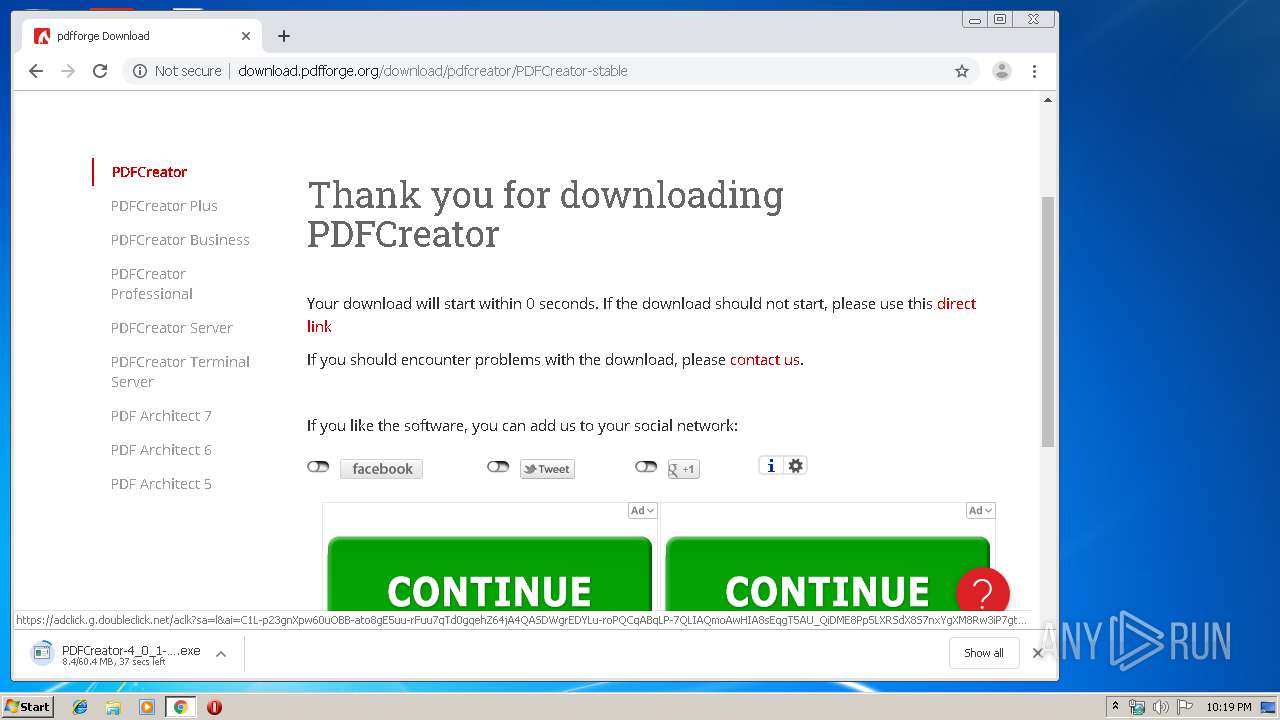Open PDFCreator Professional in the sidebar
Screen dimensions: 1280x720
coord(152,284)
